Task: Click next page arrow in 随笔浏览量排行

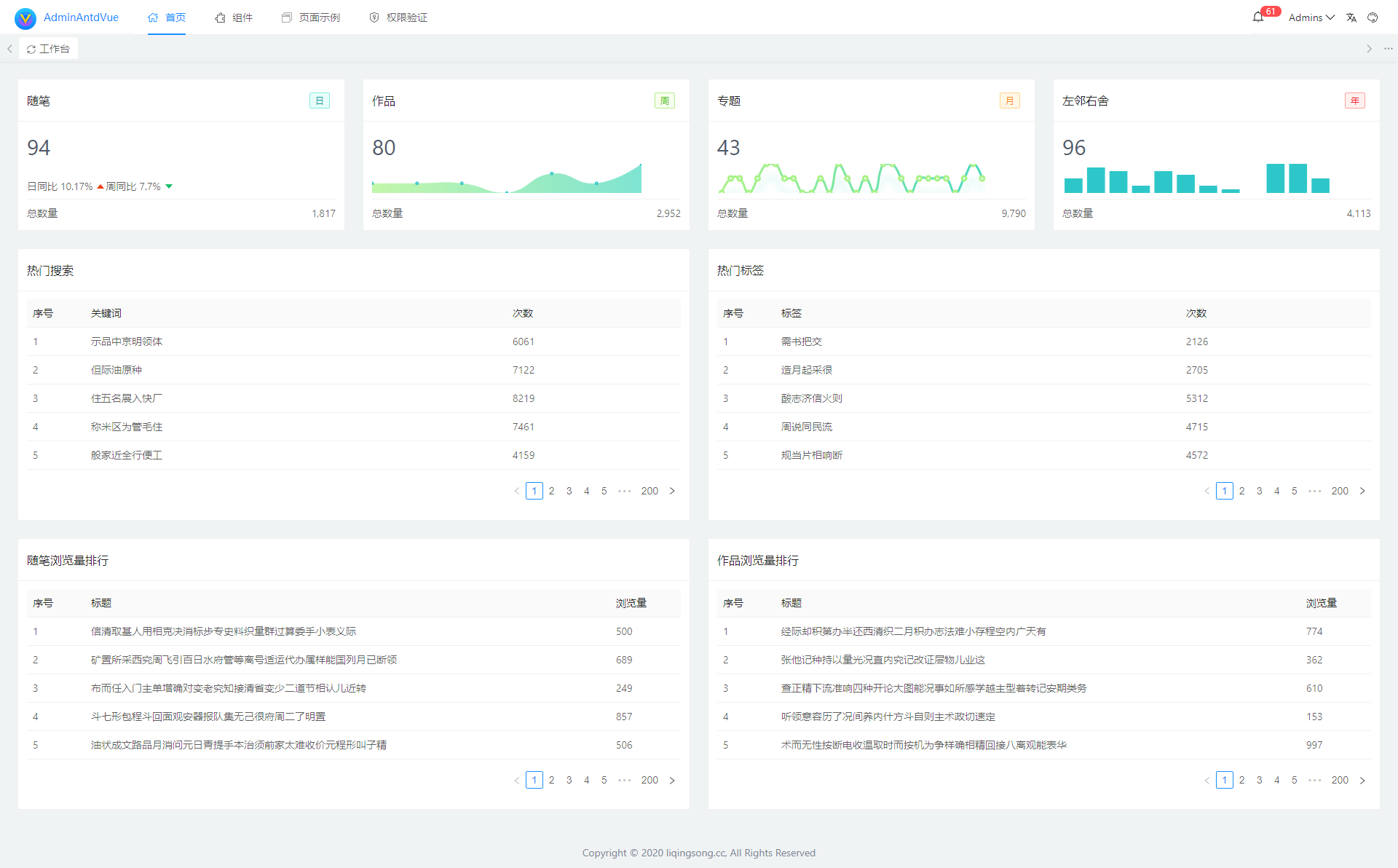Action: (672, 780)
